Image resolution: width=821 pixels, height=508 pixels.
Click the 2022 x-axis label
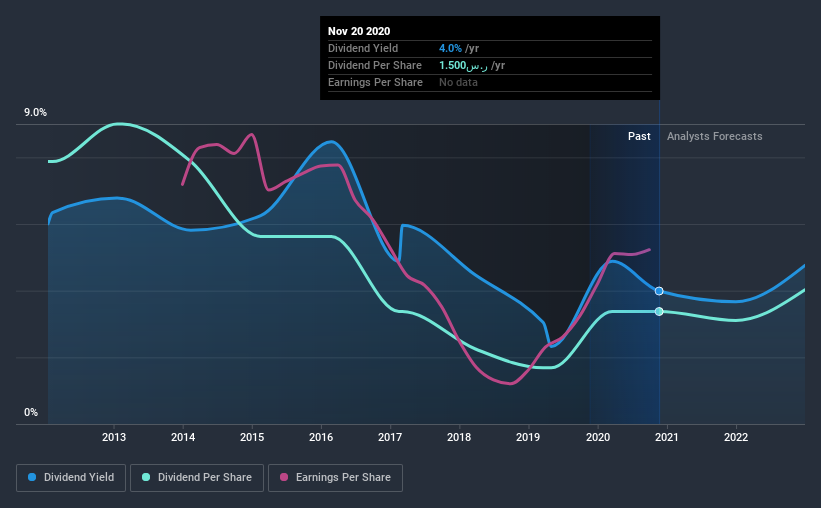736,437
